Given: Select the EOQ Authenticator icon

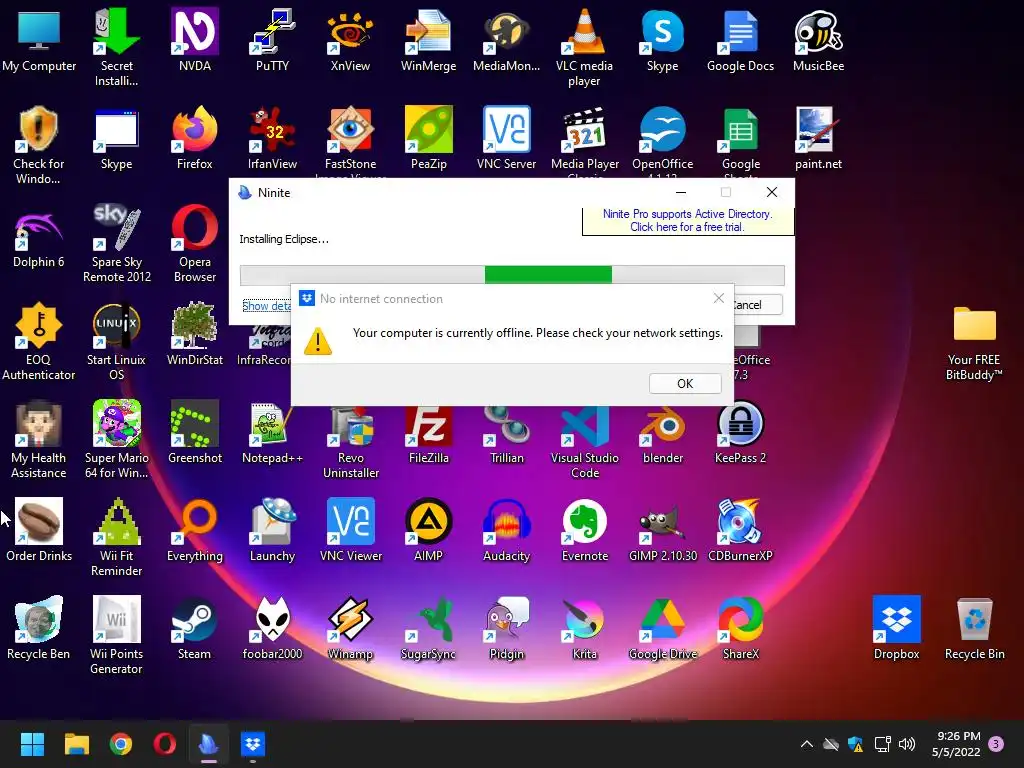Looking at the screenshot, I should pyautogui.click(x=39, y=342).
